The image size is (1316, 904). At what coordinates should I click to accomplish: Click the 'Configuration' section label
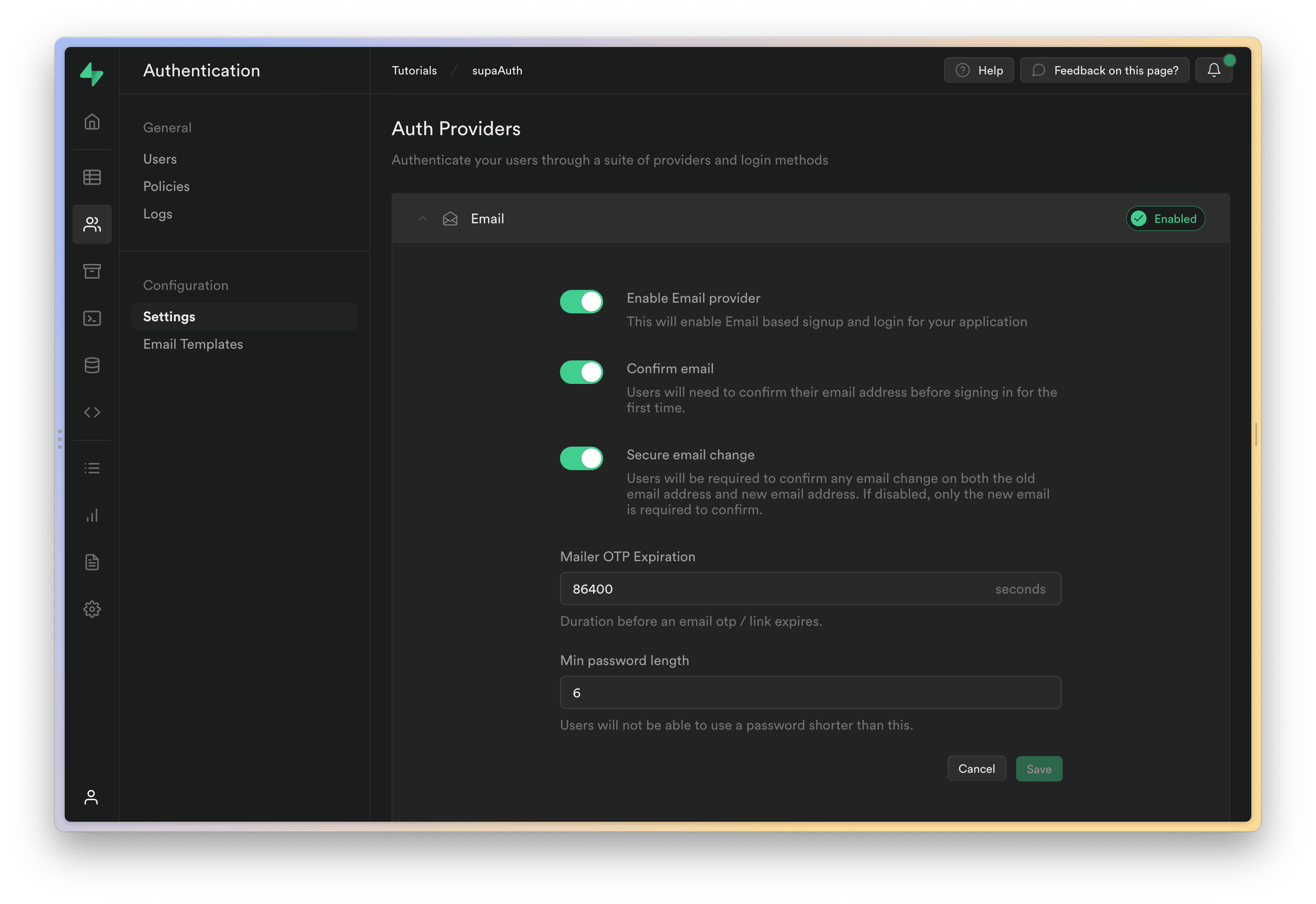point(185,285)
